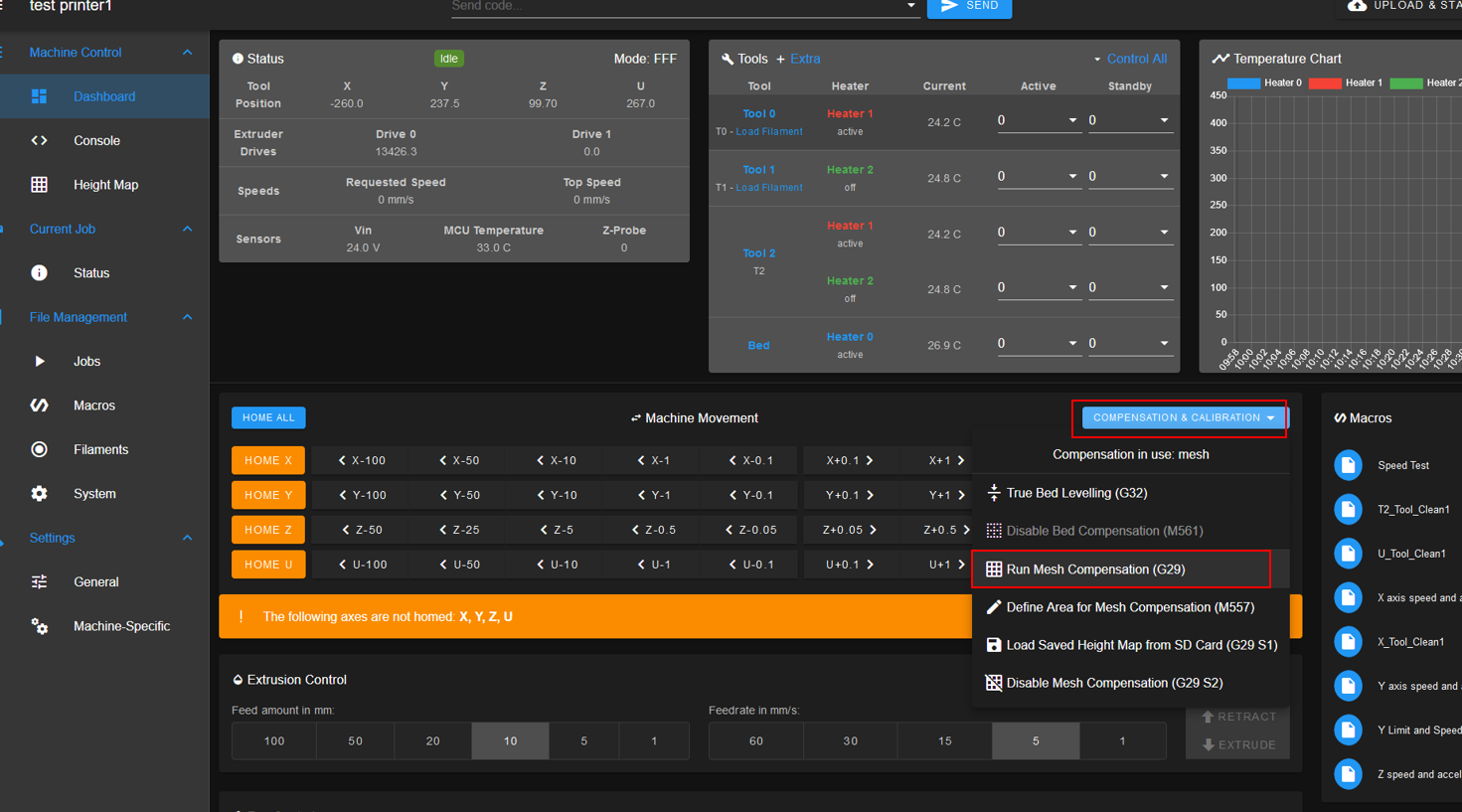The width and height of the screenshot is (1462, 812).
Task: Click the System gear icon
Action: click(39, 493)
